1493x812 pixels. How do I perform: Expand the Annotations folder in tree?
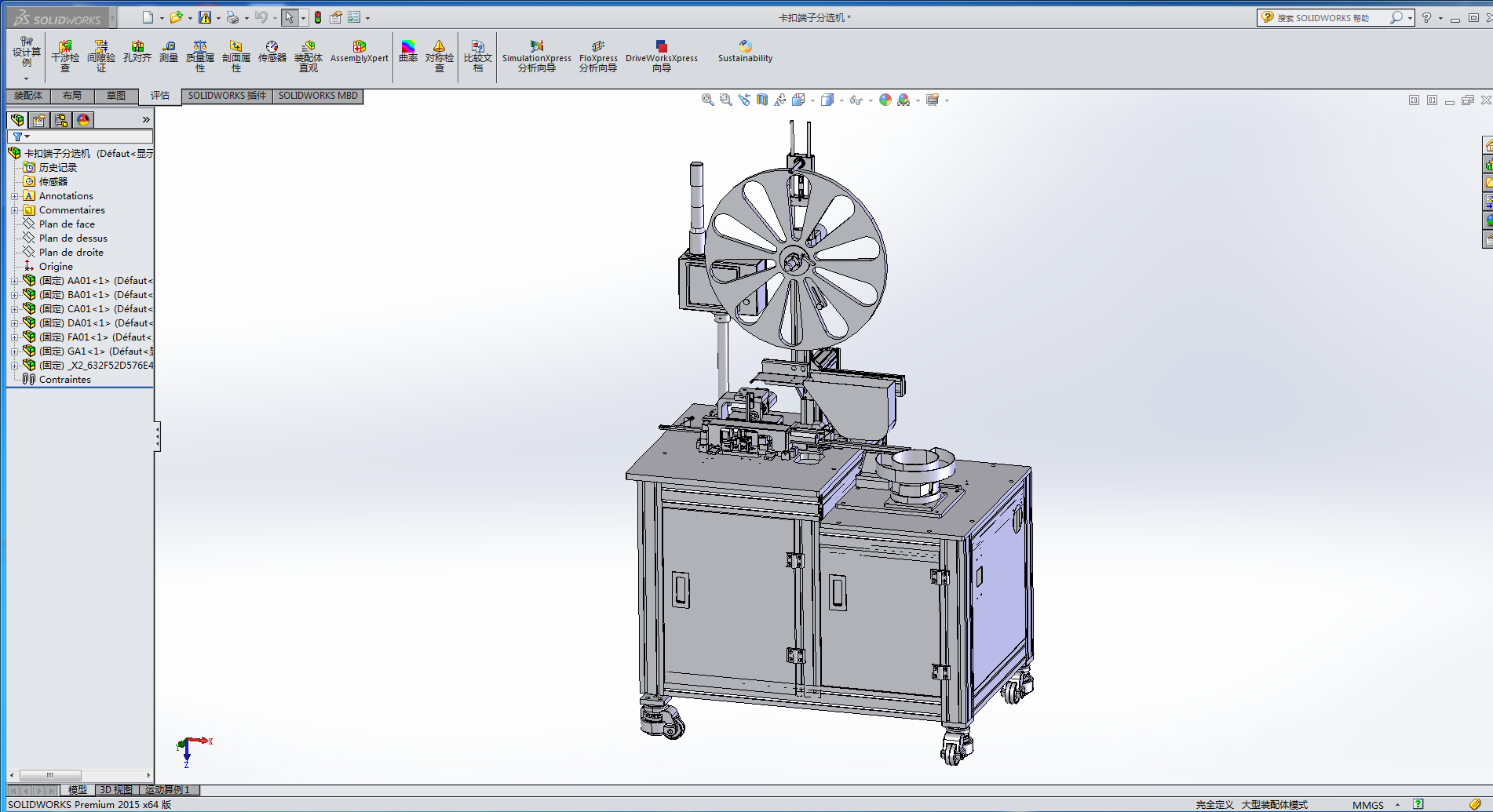14,196
